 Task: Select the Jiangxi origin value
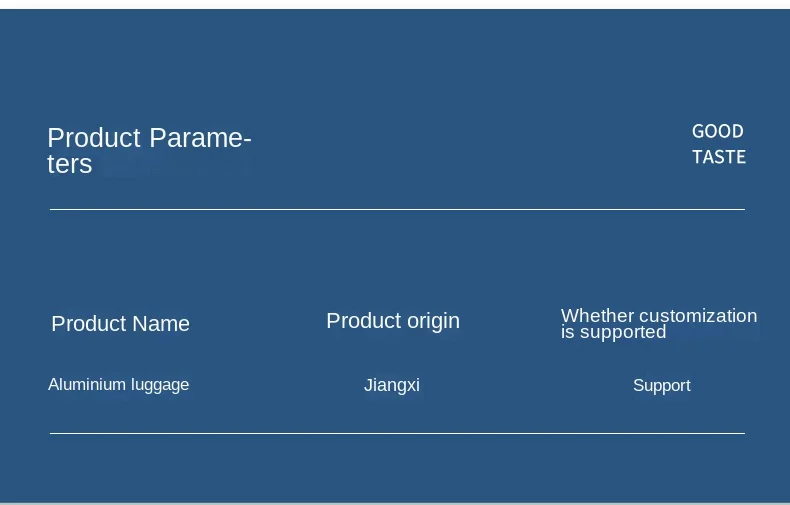pos(391,386)
